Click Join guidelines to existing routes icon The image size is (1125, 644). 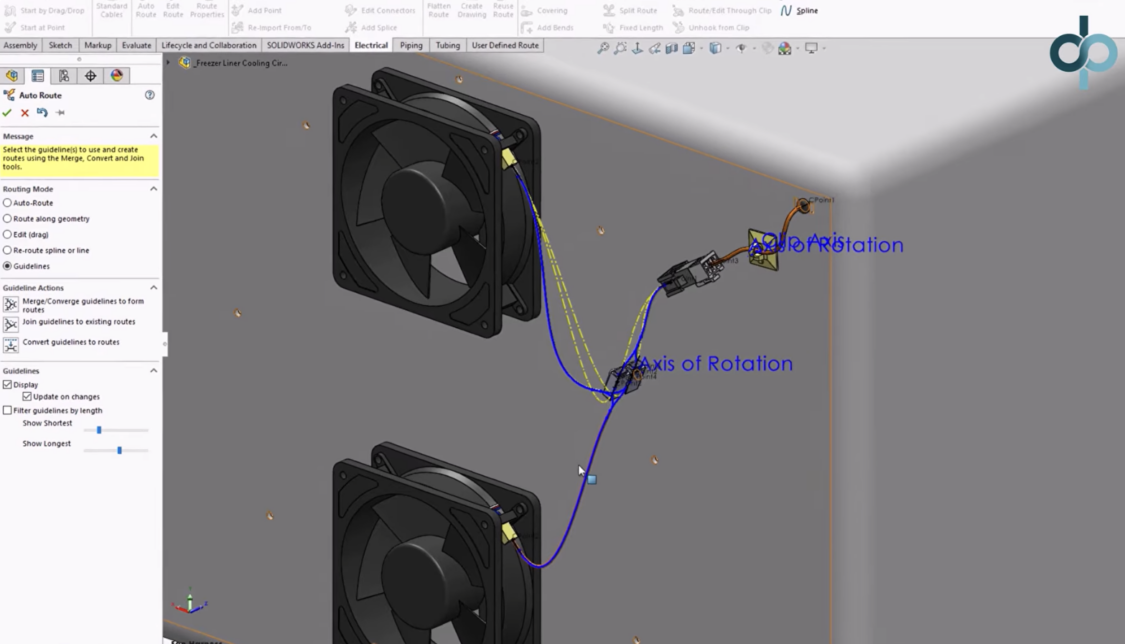click(11, 324)
